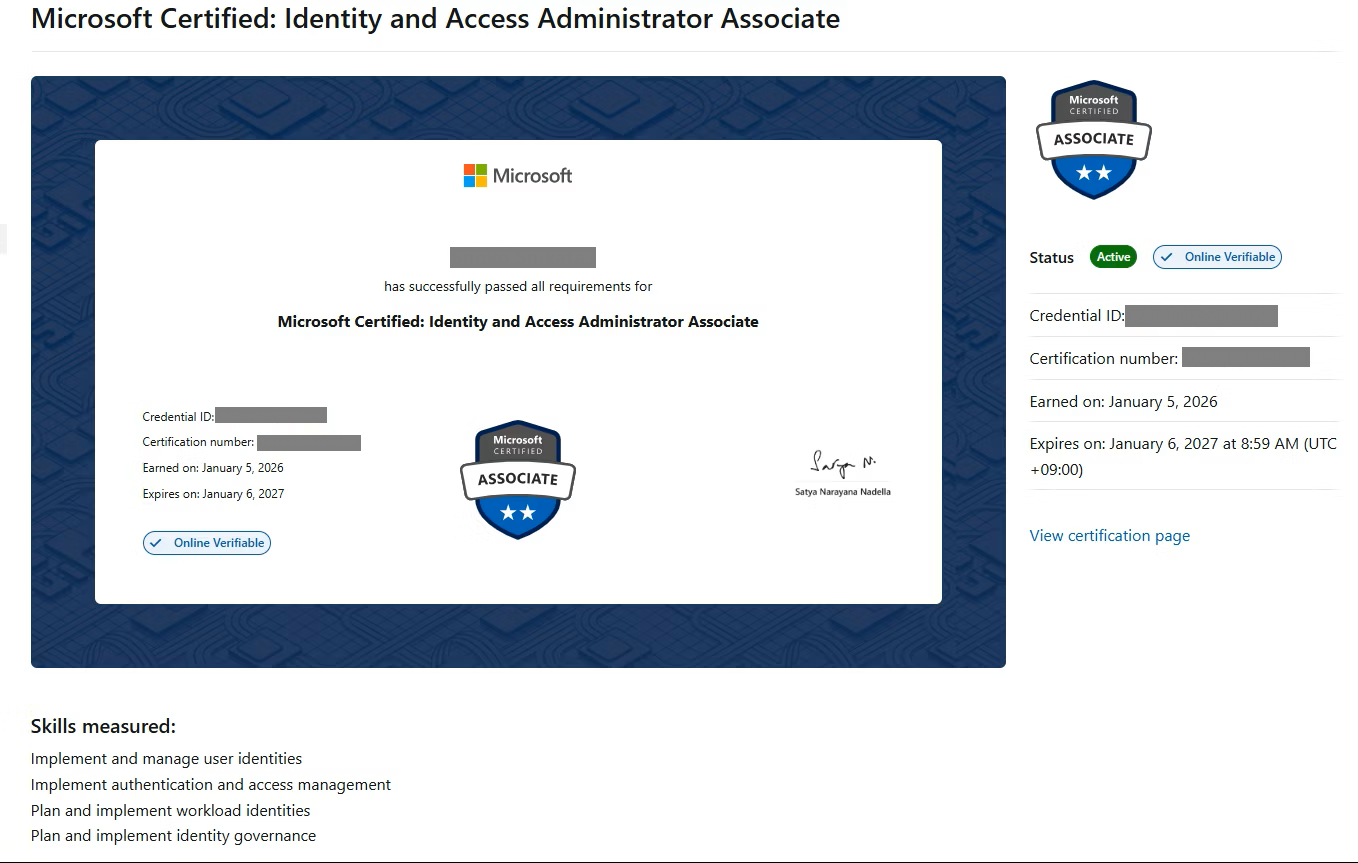Viewport: 1358px width, 863px height.
Task: Click "Plan and implement identity governance" skill
Action: [173, 836]
